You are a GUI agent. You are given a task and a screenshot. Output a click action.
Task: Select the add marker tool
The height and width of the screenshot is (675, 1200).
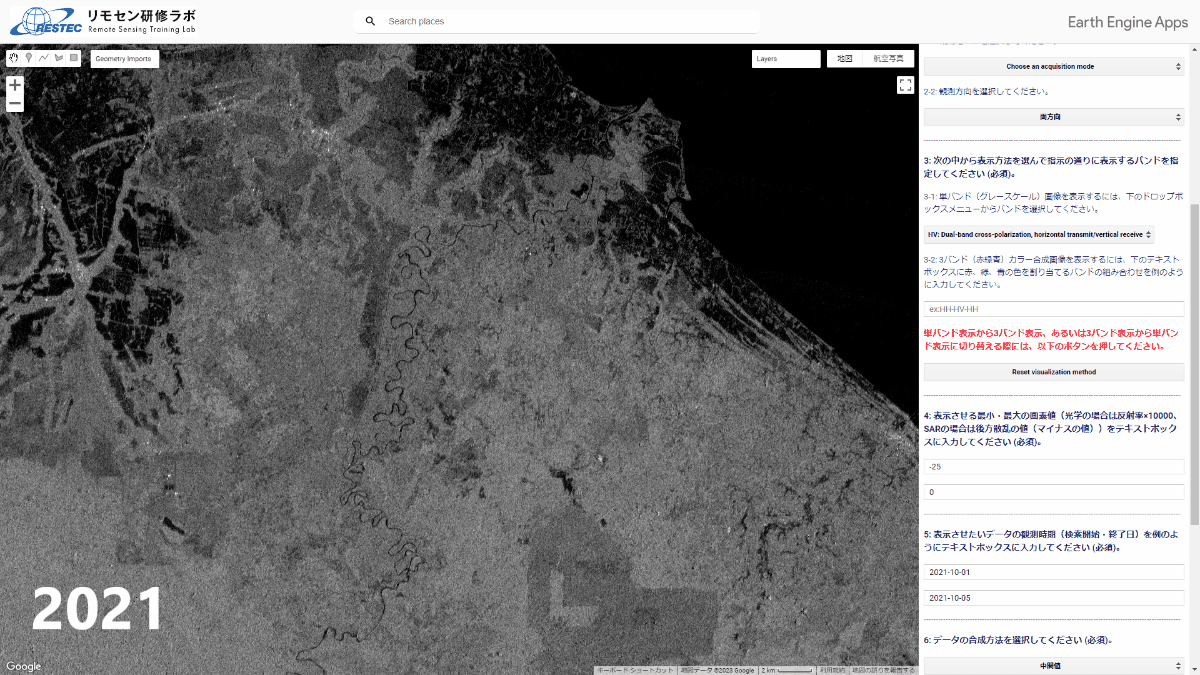click(29, 58)
